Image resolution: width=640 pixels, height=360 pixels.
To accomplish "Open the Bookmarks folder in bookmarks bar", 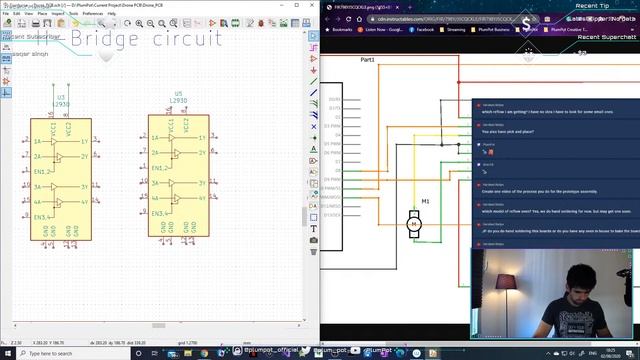I will point(339,30).
